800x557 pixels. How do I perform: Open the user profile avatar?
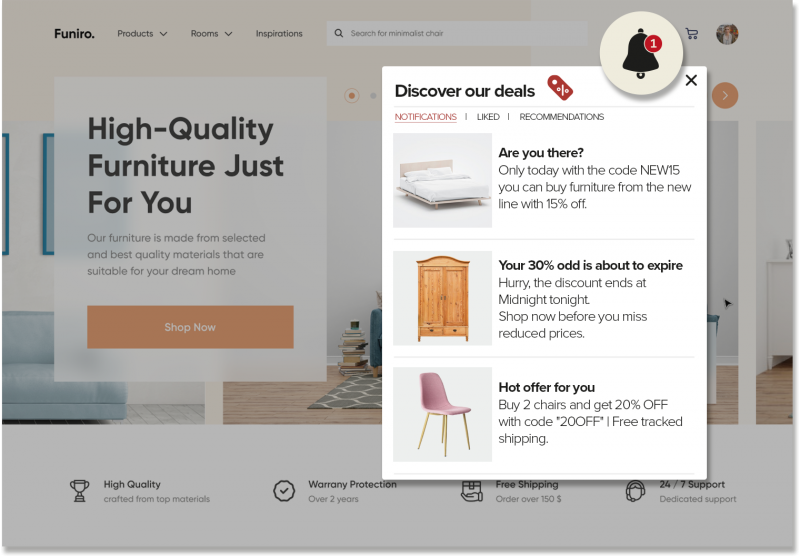point(727,34)
